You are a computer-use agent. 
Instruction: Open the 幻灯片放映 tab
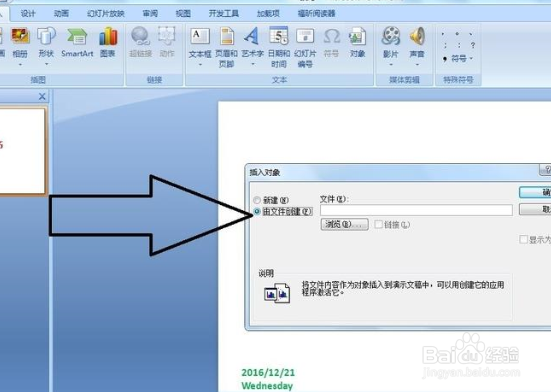[106, 13]
